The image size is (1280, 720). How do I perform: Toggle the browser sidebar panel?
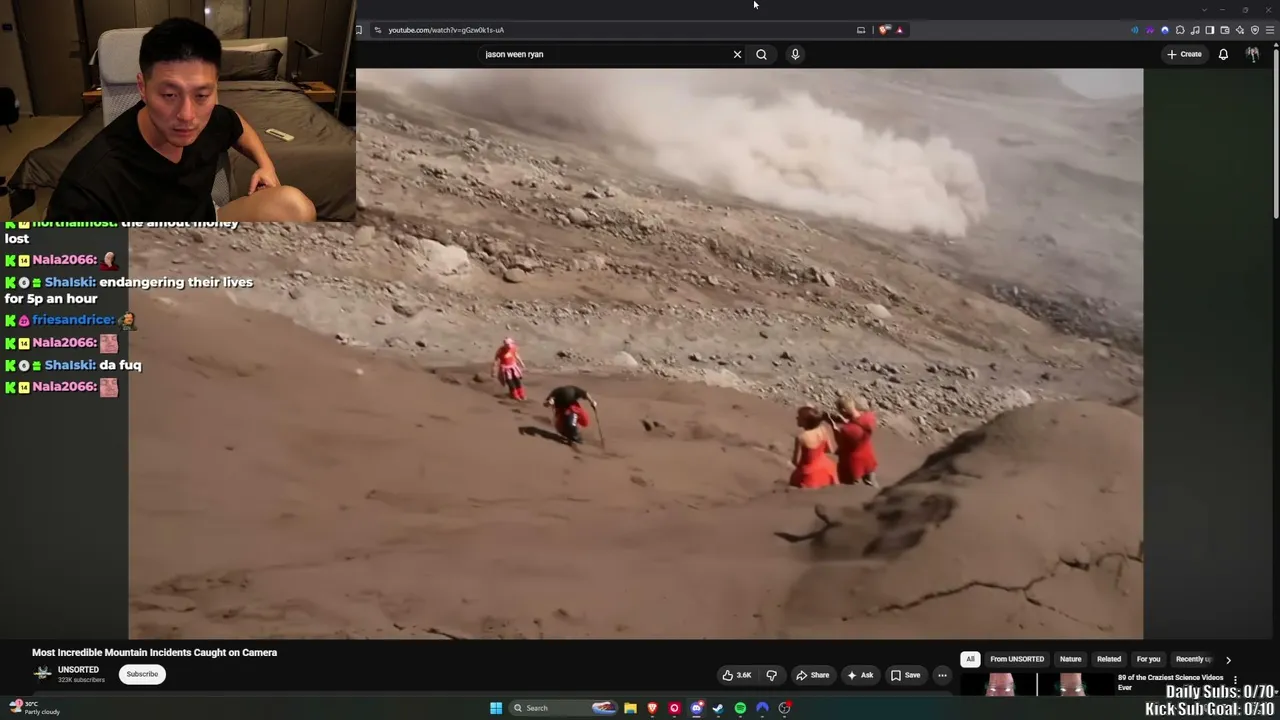point(1210,30)
